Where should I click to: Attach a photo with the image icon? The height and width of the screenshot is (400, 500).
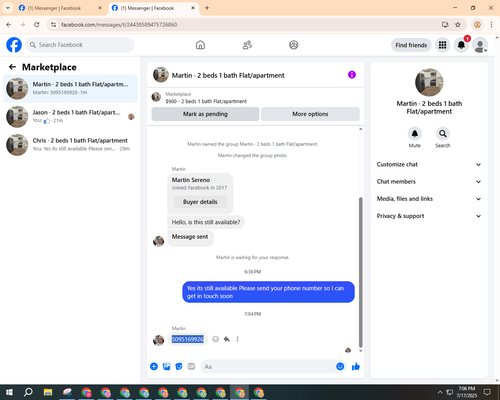click(166, 367)
